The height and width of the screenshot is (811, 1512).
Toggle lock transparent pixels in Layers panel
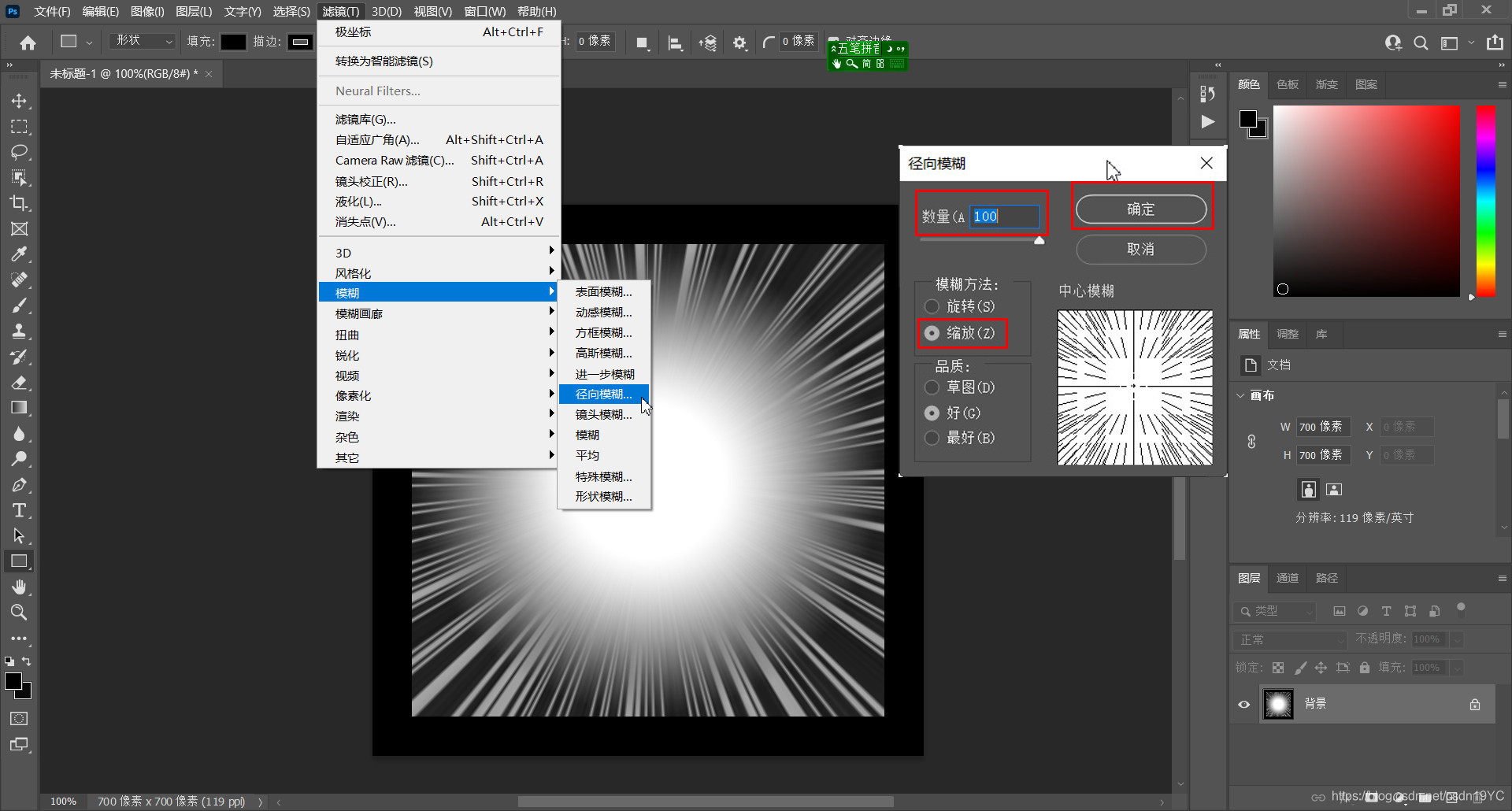coord(1278,668)
